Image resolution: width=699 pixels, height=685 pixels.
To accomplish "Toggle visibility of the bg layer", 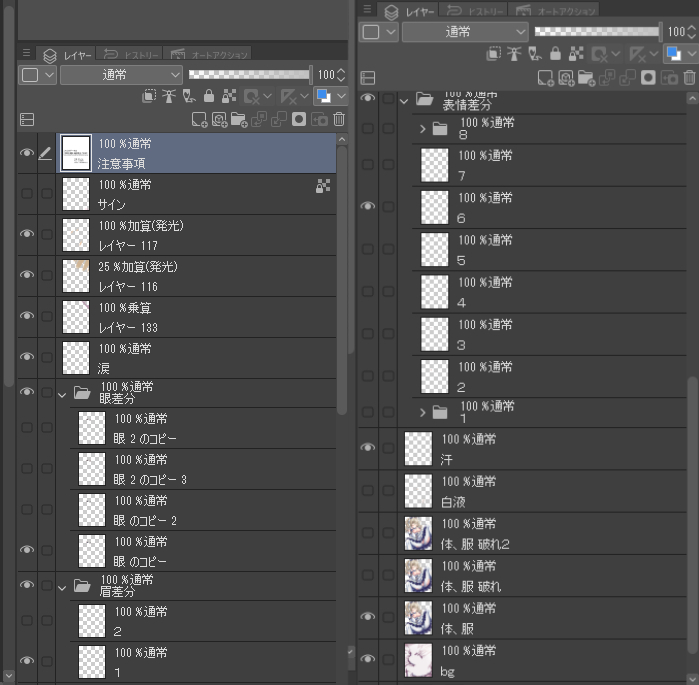I will coord(368,659).
